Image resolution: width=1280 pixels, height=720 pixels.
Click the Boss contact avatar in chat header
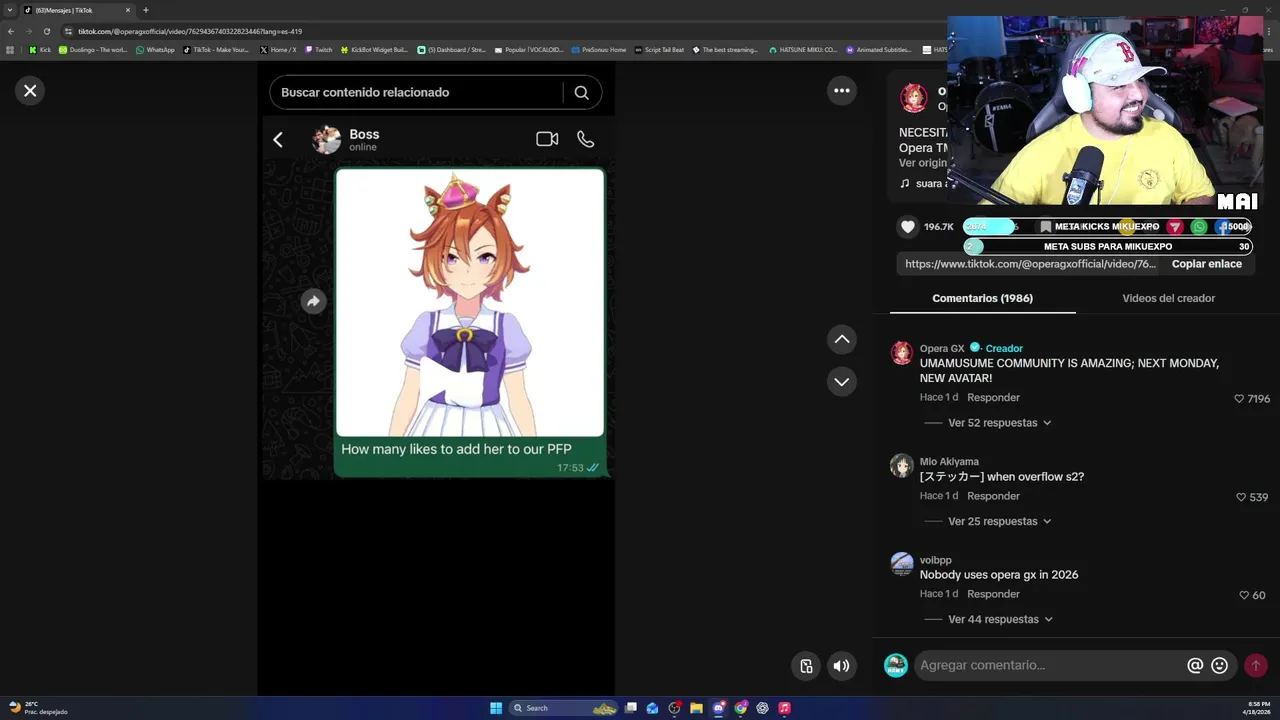point(326,140)
